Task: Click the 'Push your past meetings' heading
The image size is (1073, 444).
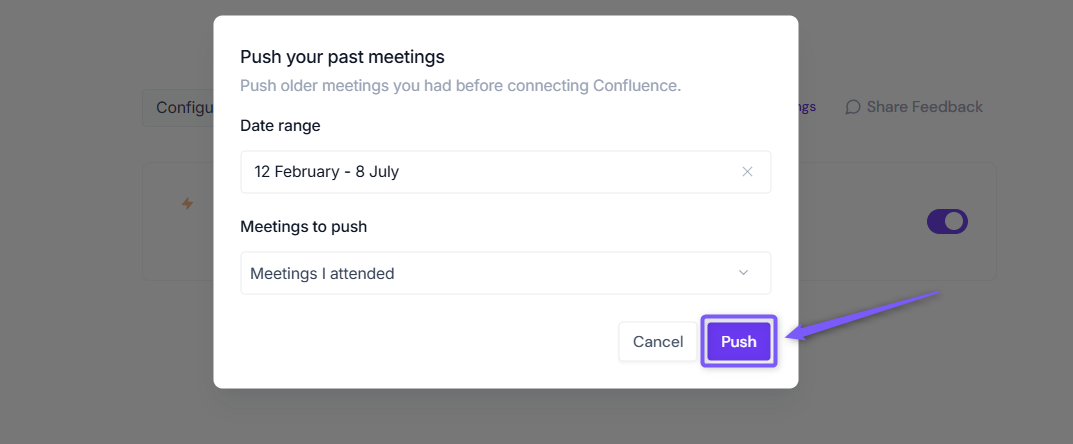Action: coord(342,57)
